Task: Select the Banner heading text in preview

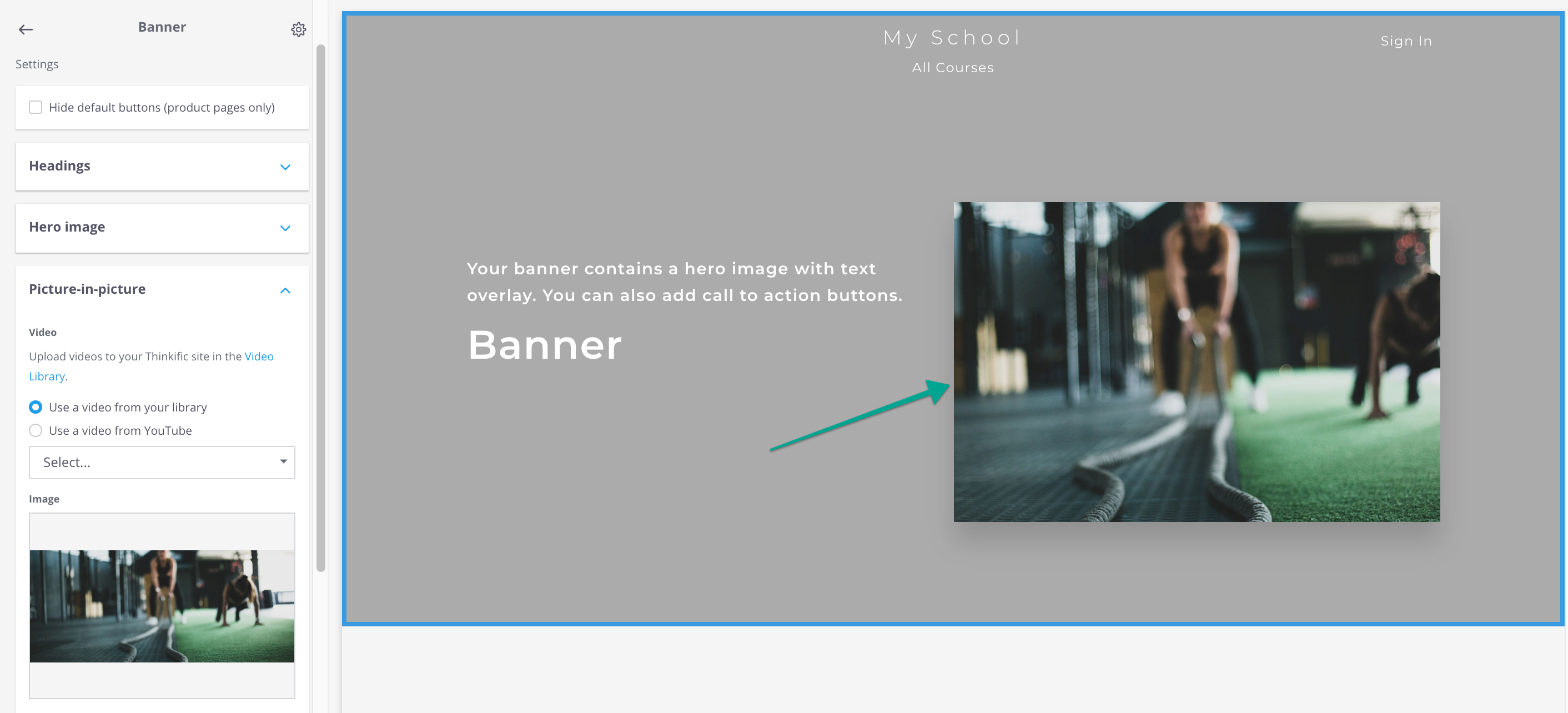Action: click(545, 345)
